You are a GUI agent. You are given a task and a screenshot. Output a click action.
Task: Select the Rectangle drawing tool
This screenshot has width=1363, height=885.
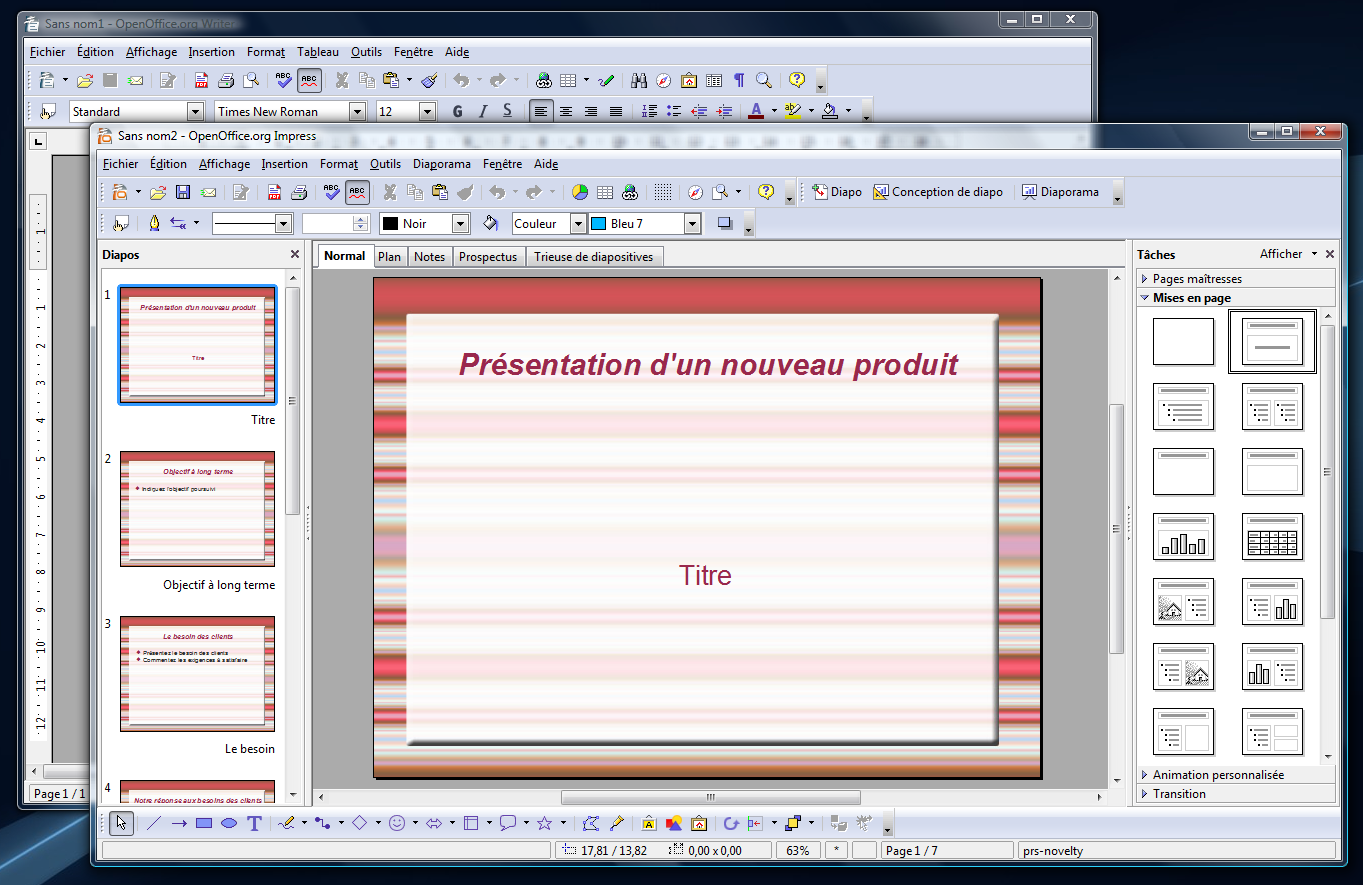click(204, 823)
